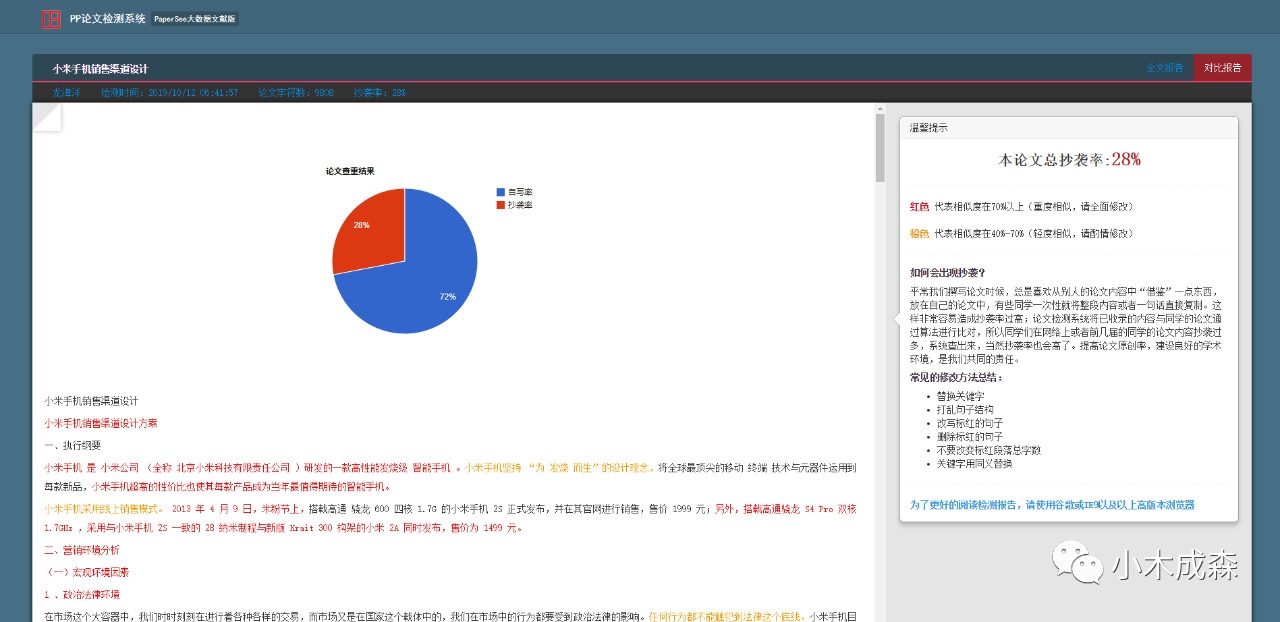The image size is (1280, 622).
Task: Click the 删除标红的句子 list item
Action: pos(970,437)
